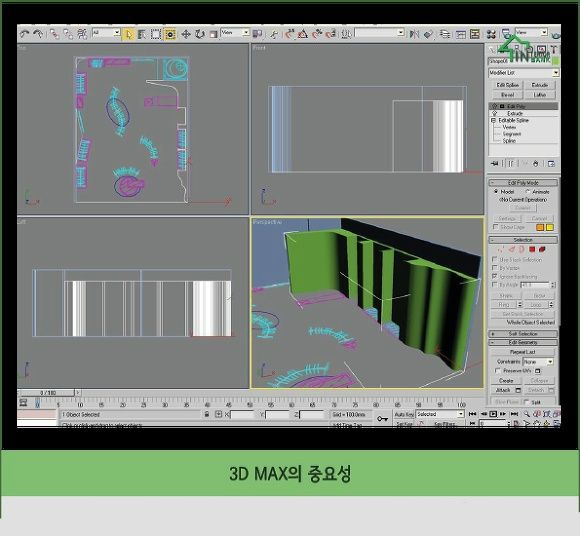
Task: Click the Undo arrow icon
Action: pos(25,34)
